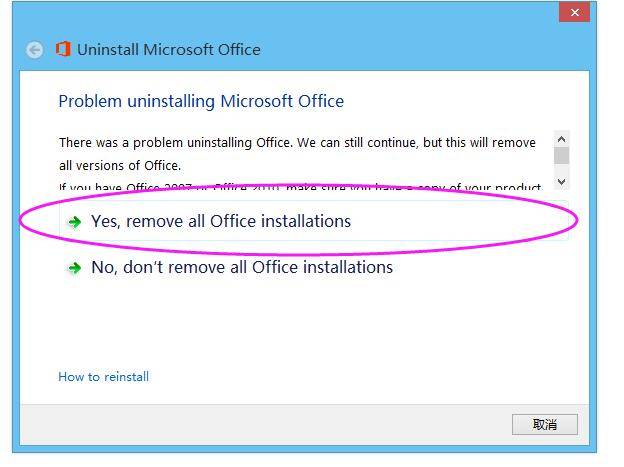This screenshot has width=624, height=467.
Task: Click the "Uninstall Microsoft Office" window title
Action: point(169,50)
